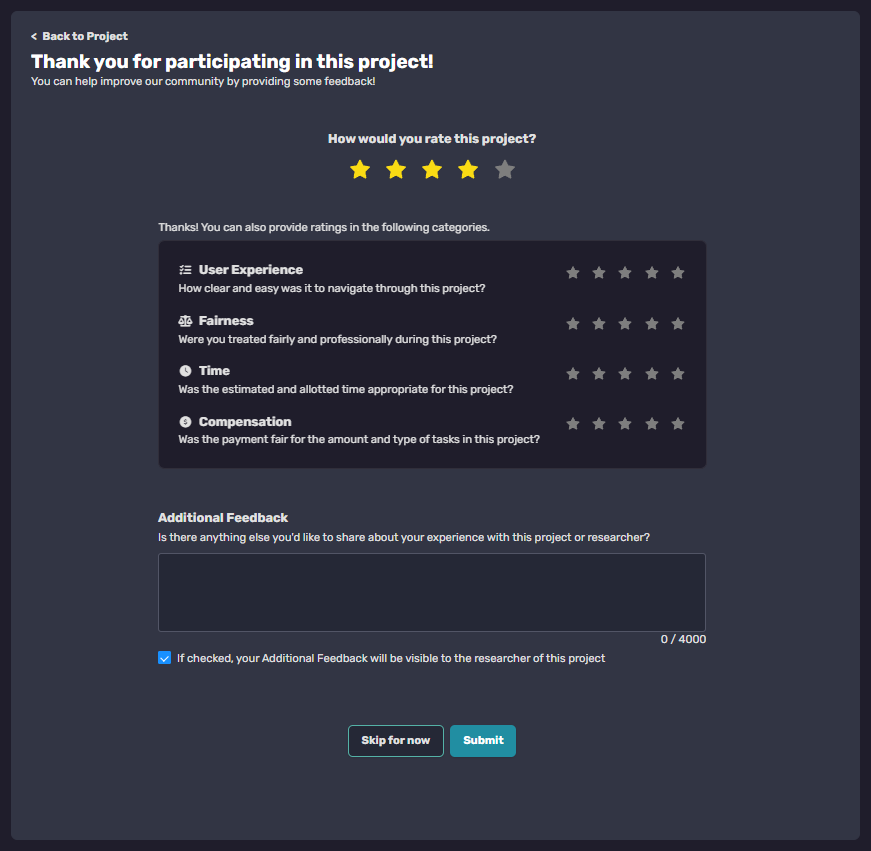The width and height of the screenshot is (871, 851).
Task: Set overall project rating to five stars
Action: [504, 169]
